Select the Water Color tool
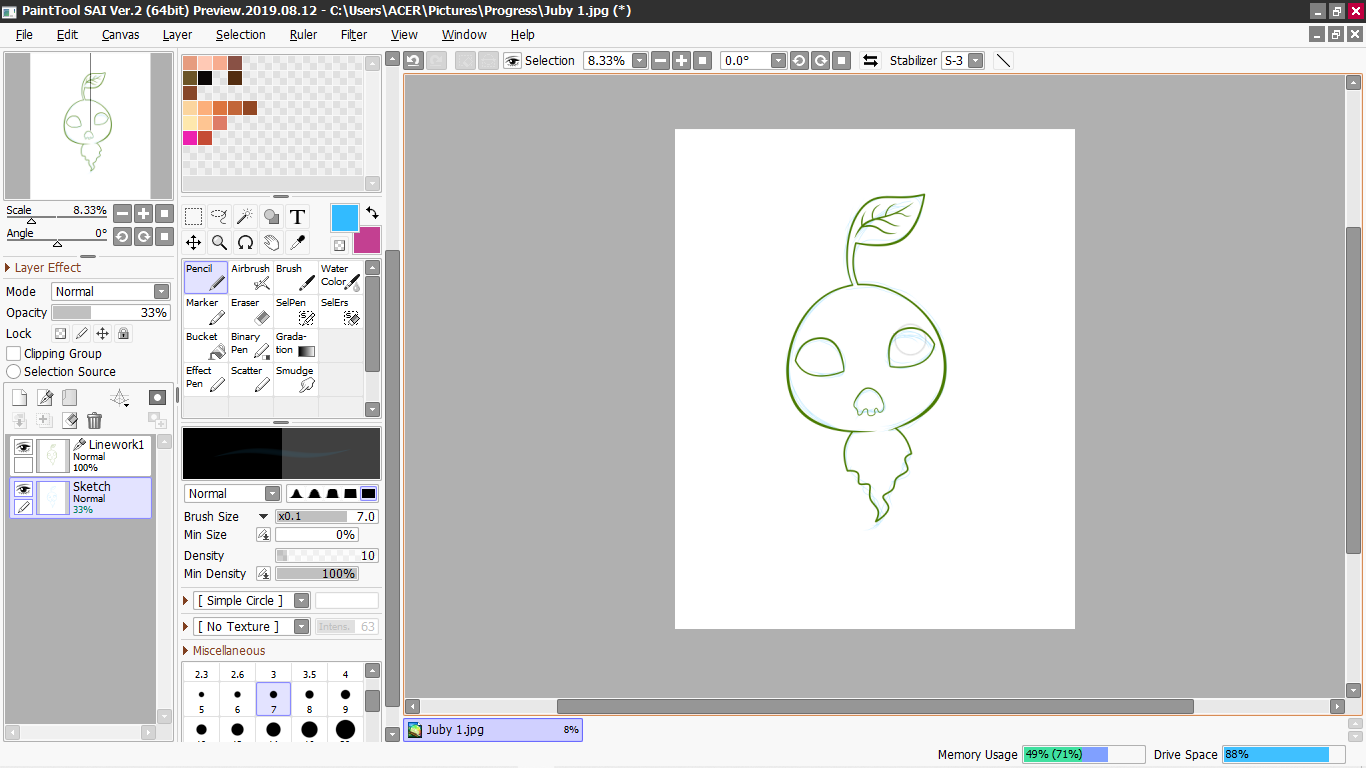1366x768 pixels. 341,277
